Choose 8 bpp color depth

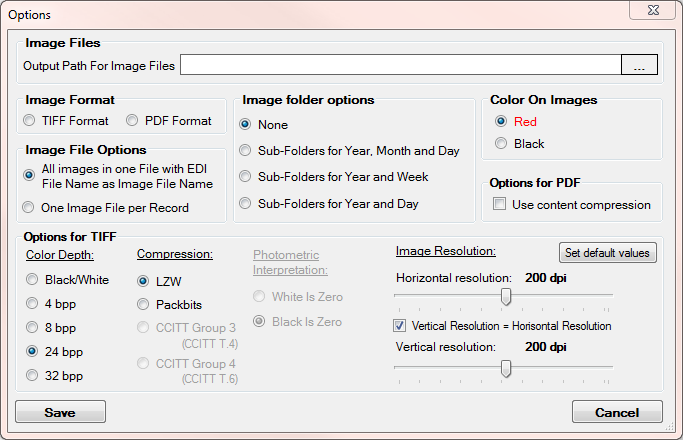point(34,328)
